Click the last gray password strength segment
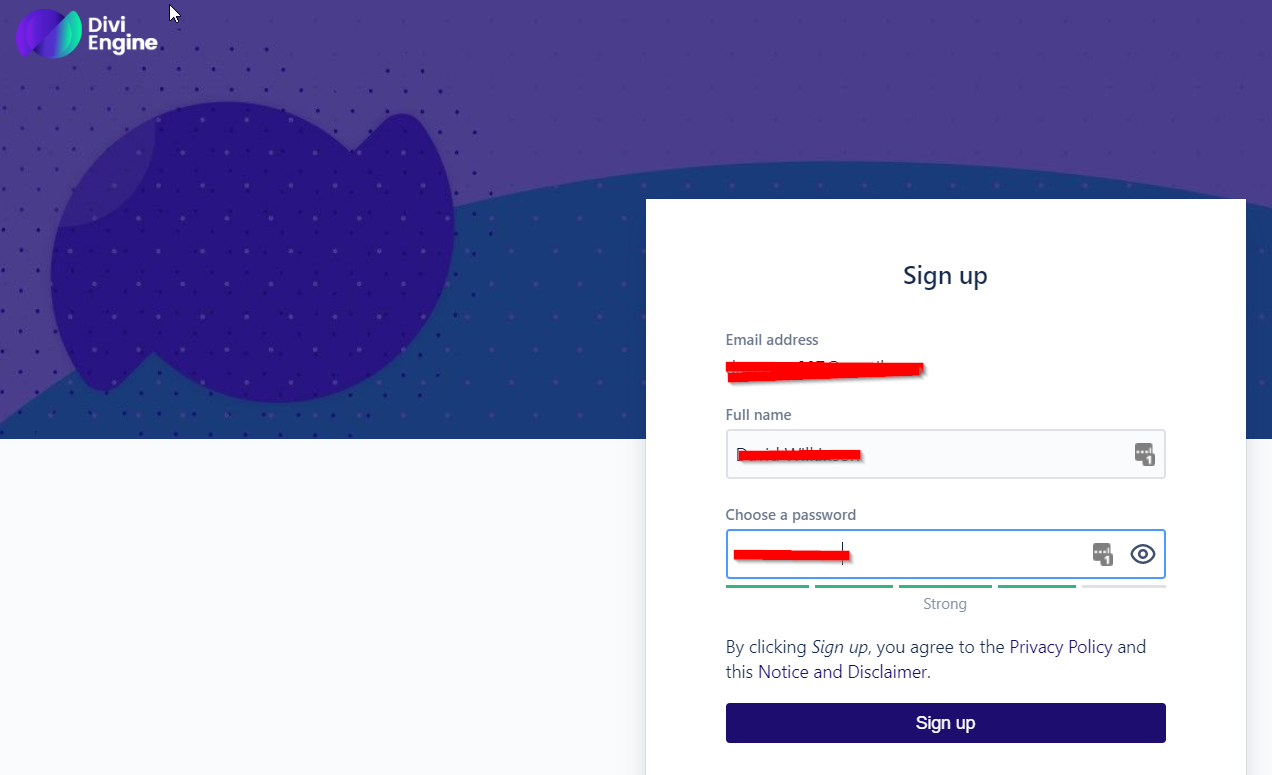 1123,586
